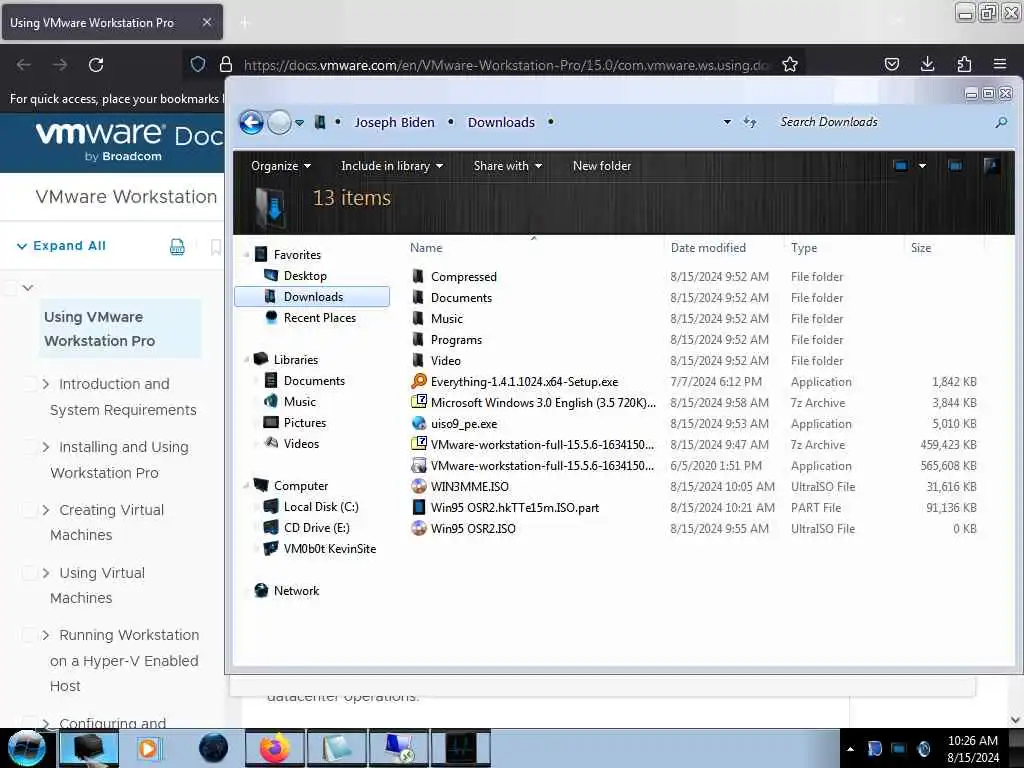
Task: Open the Include in library menu
Action: [x=392, y=166]
